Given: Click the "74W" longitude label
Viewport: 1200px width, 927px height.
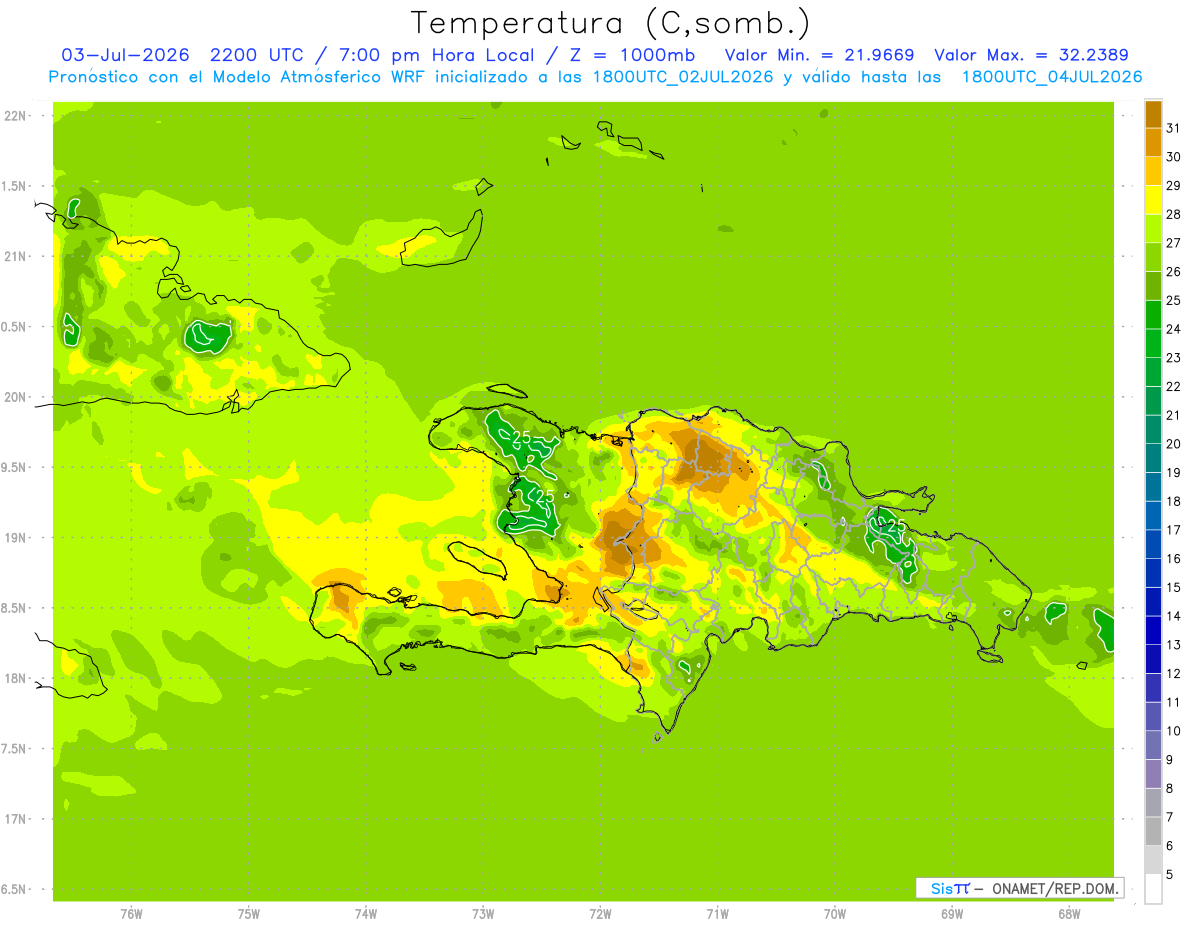Looking at the screenshot, I should pyautogui.click(x=366, y=914).
